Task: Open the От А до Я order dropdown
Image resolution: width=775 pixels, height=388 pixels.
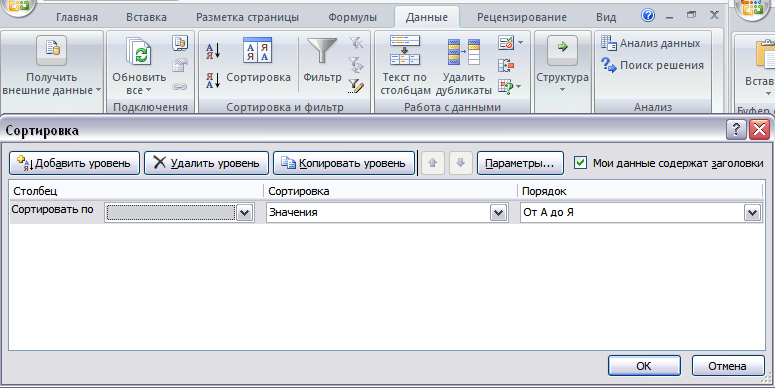Action: click(752, 213)
